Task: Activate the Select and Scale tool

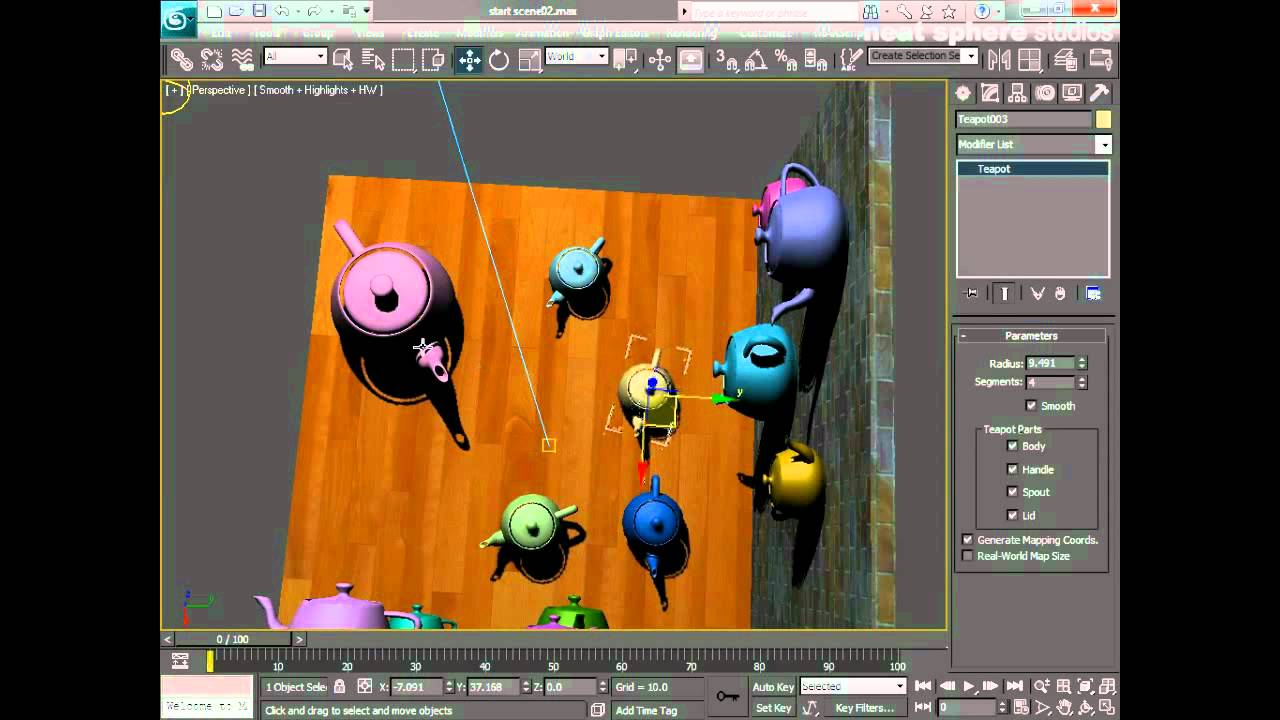Action: click(529, 60)
